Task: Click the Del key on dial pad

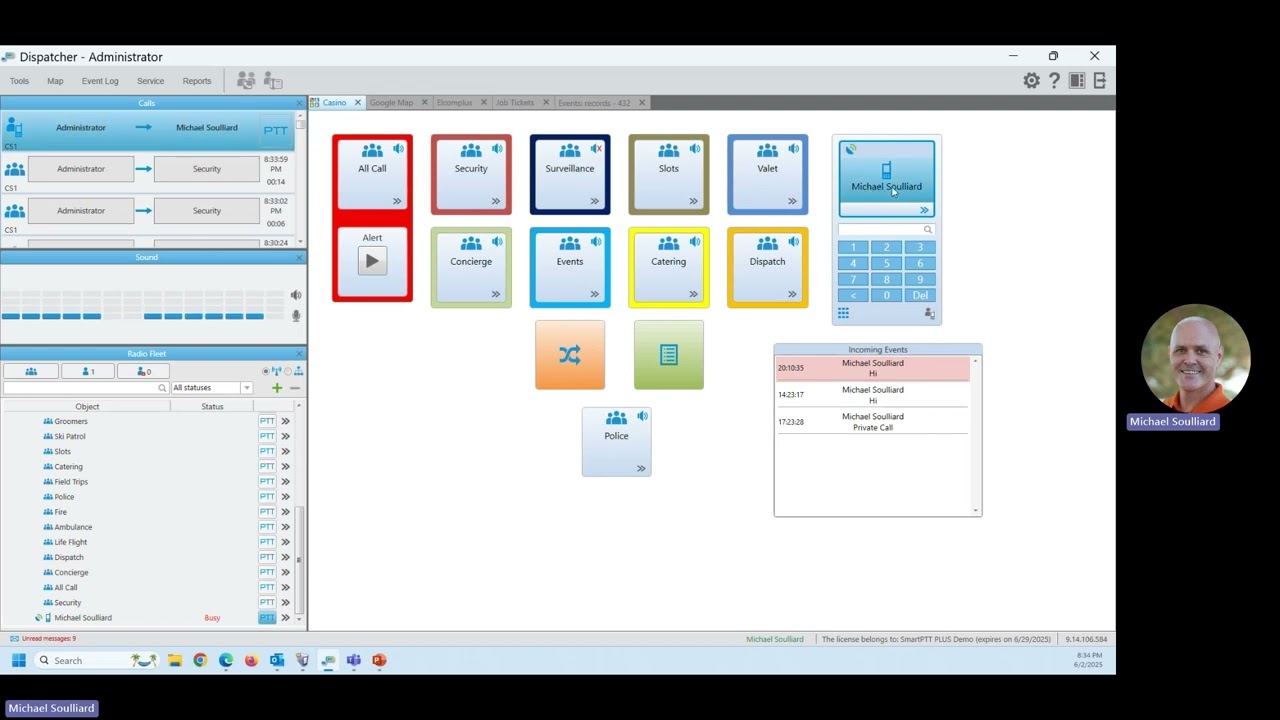Action: [920, 295]
